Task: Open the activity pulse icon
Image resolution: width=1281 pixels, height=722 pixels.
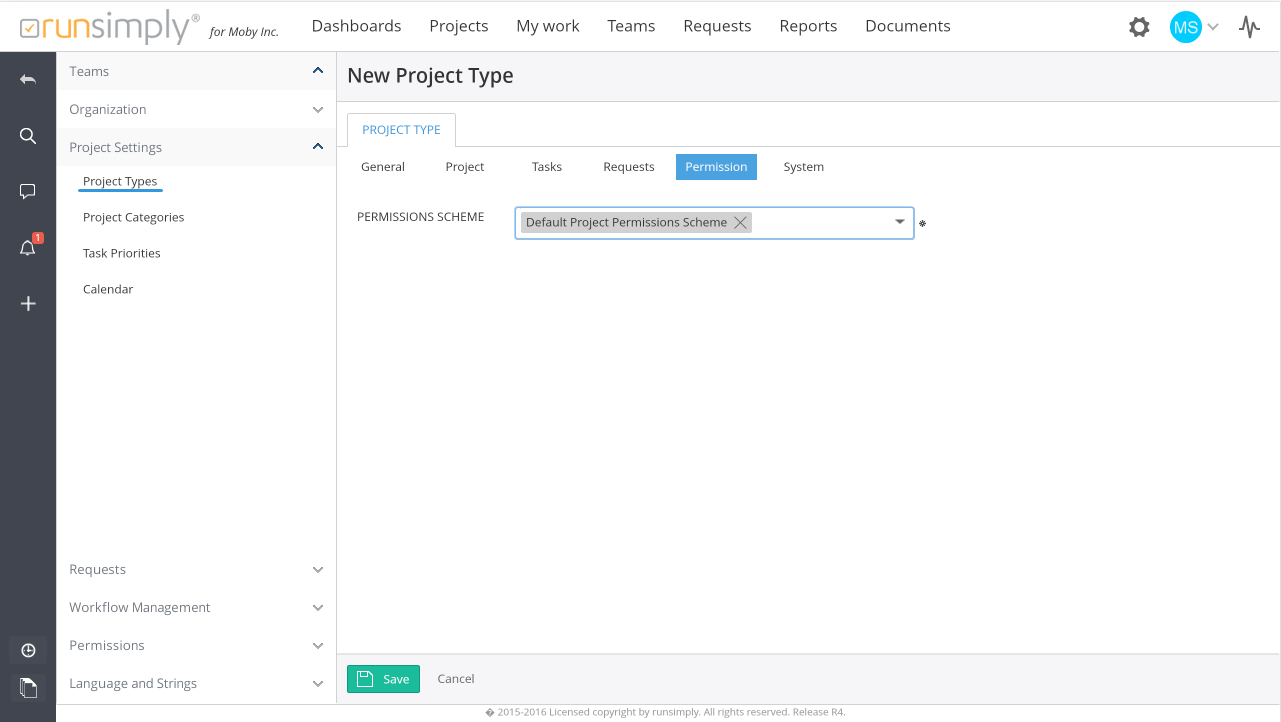Action: tap(1249, 27)
